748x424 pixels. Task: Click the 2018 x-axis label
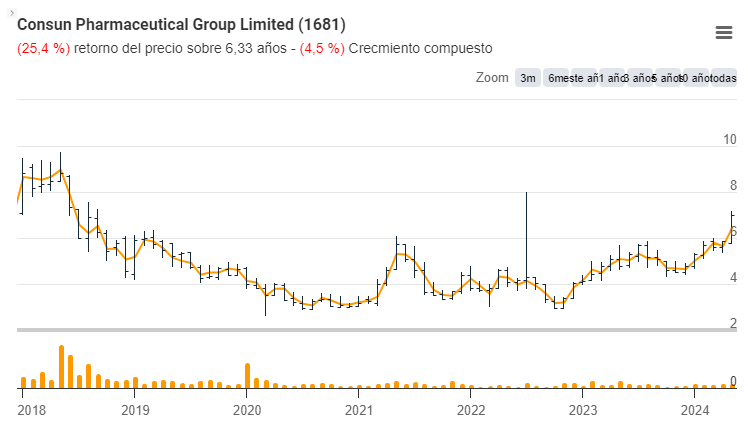pyautogui.click(x=31, y=410)
